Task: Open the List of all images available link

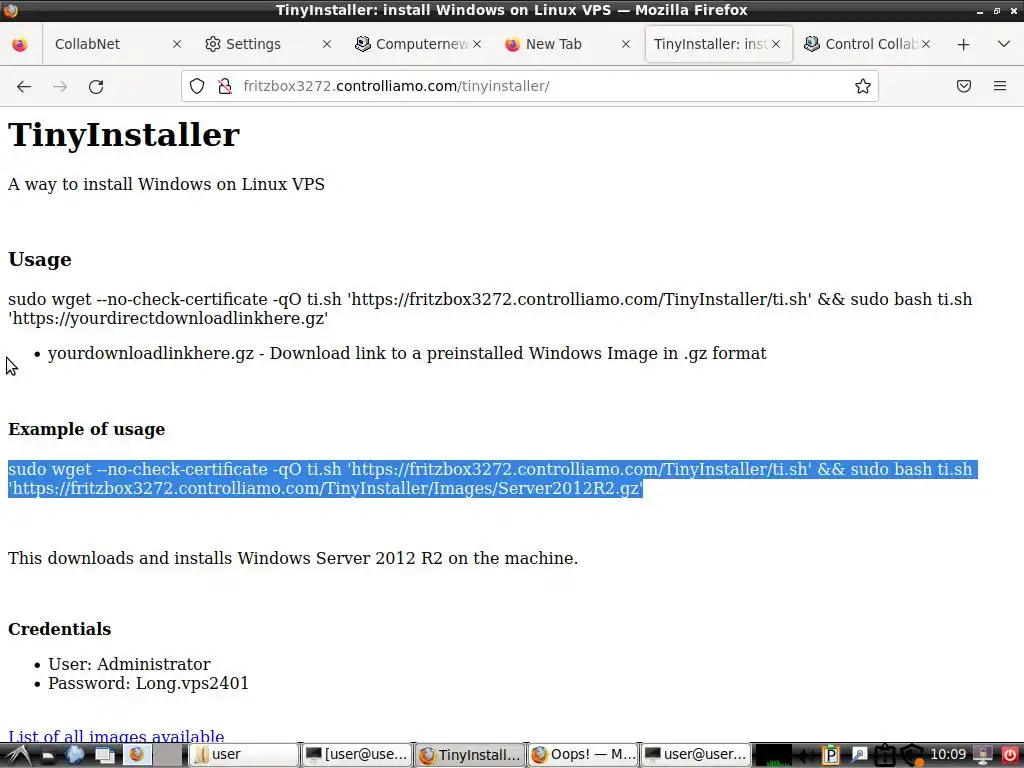Action: click(x=116, y=737)
